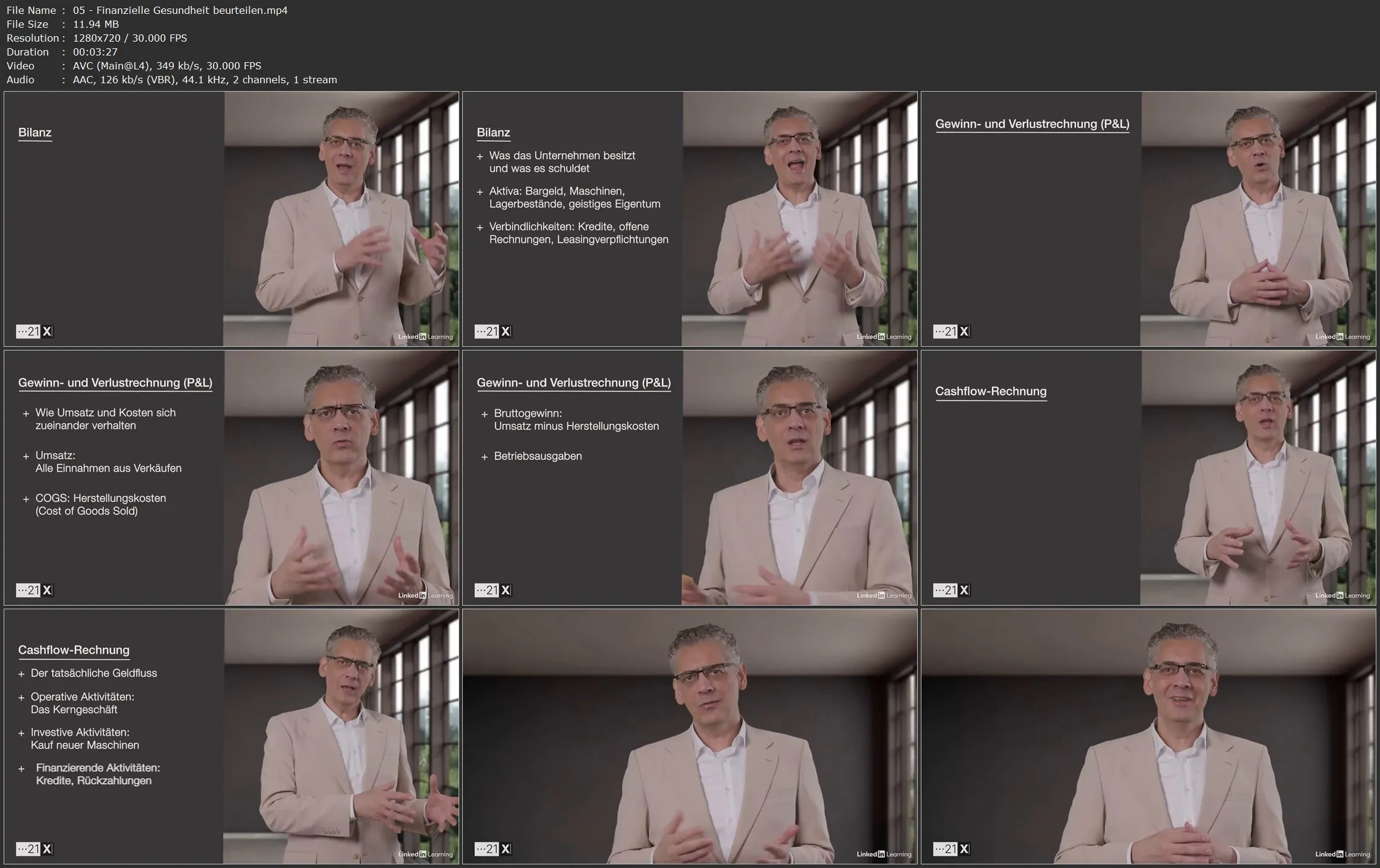This screenshot has height=868, width=1380.
Task: Click LinkedIn Learning watermark in last smiling frame
Action: tap(1342, 854)
